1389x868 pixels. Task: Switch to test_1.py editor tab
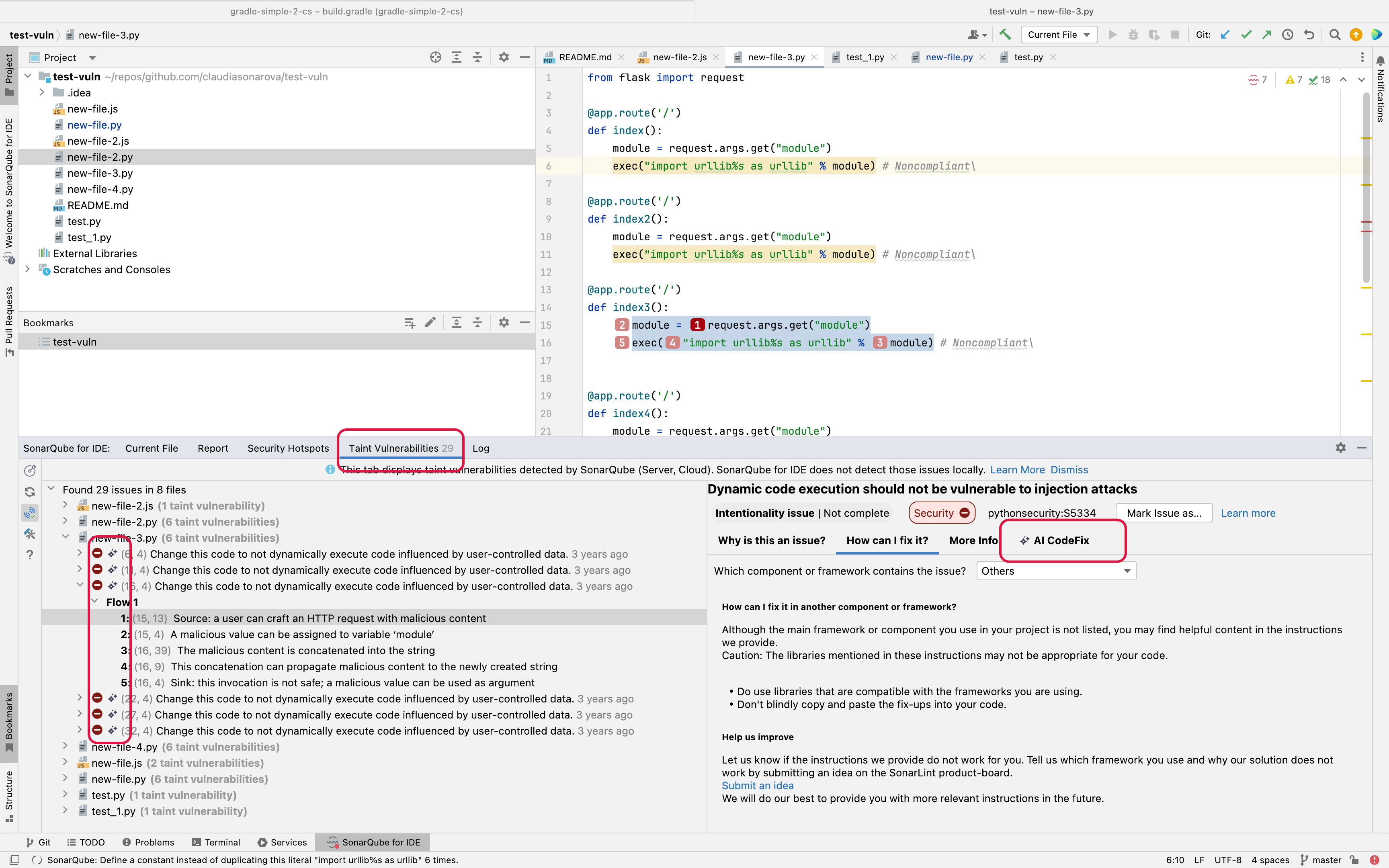tap(865, 57)
